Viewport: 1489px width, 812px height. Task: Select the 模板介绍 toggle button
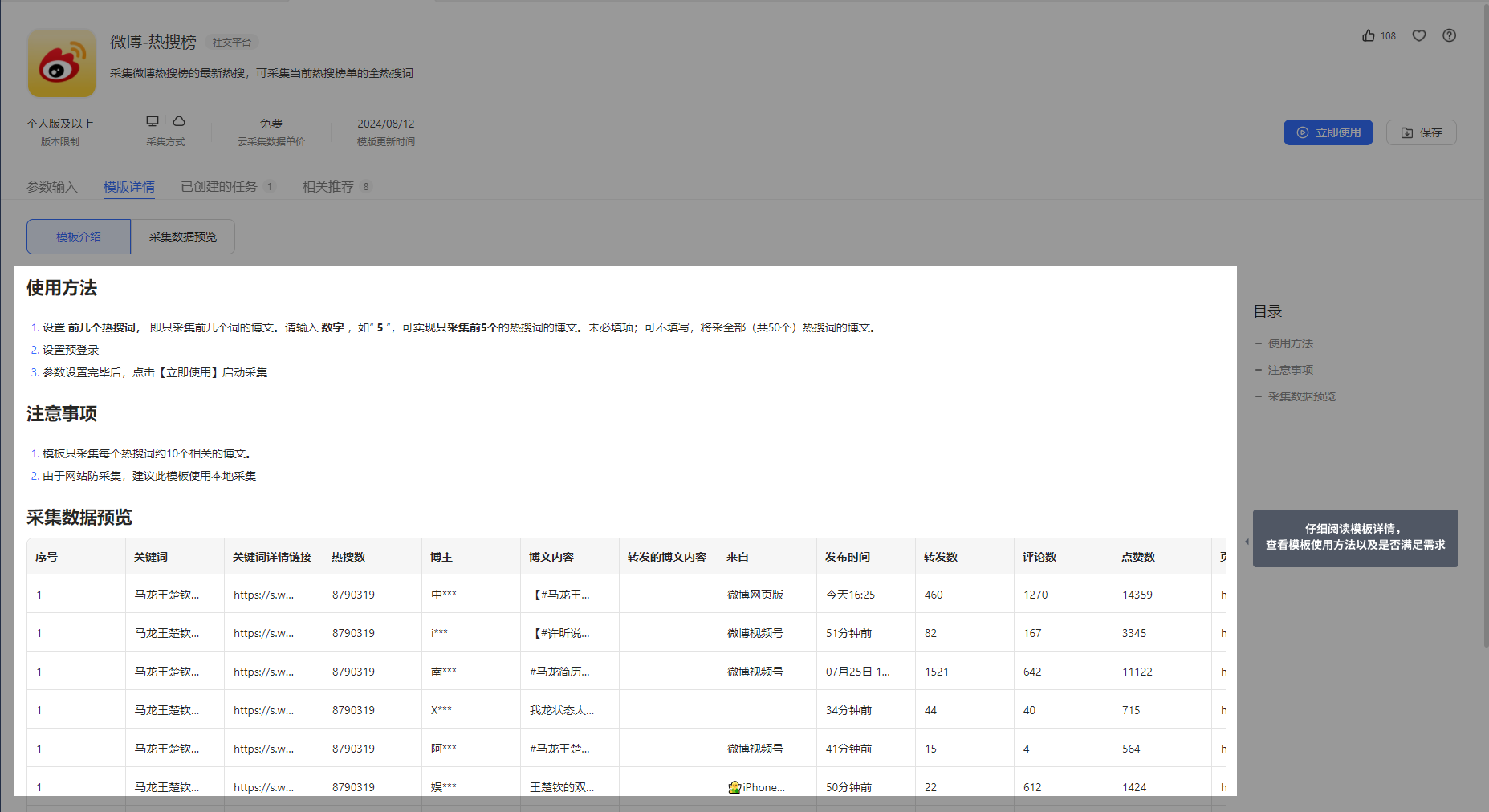[x=79, y=237]
